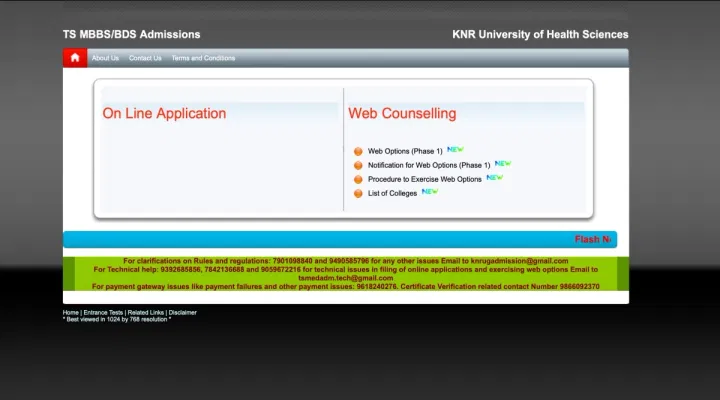Click orange bullet beside List of Colleges
The image size is (720, 400).
(358, 193)
